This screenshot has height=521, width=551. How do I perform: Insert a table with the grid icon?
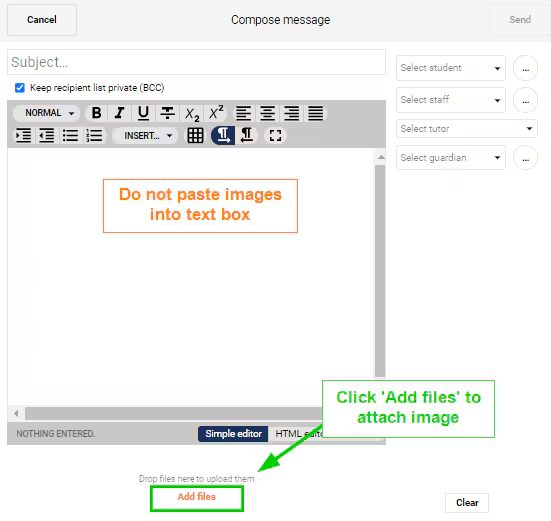pyautogui.click(x=195, y=136)
